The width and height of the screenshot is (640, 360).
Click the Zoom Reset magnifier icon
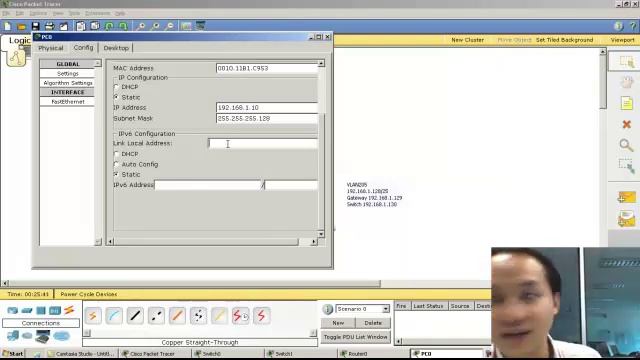tap(155, 27)
